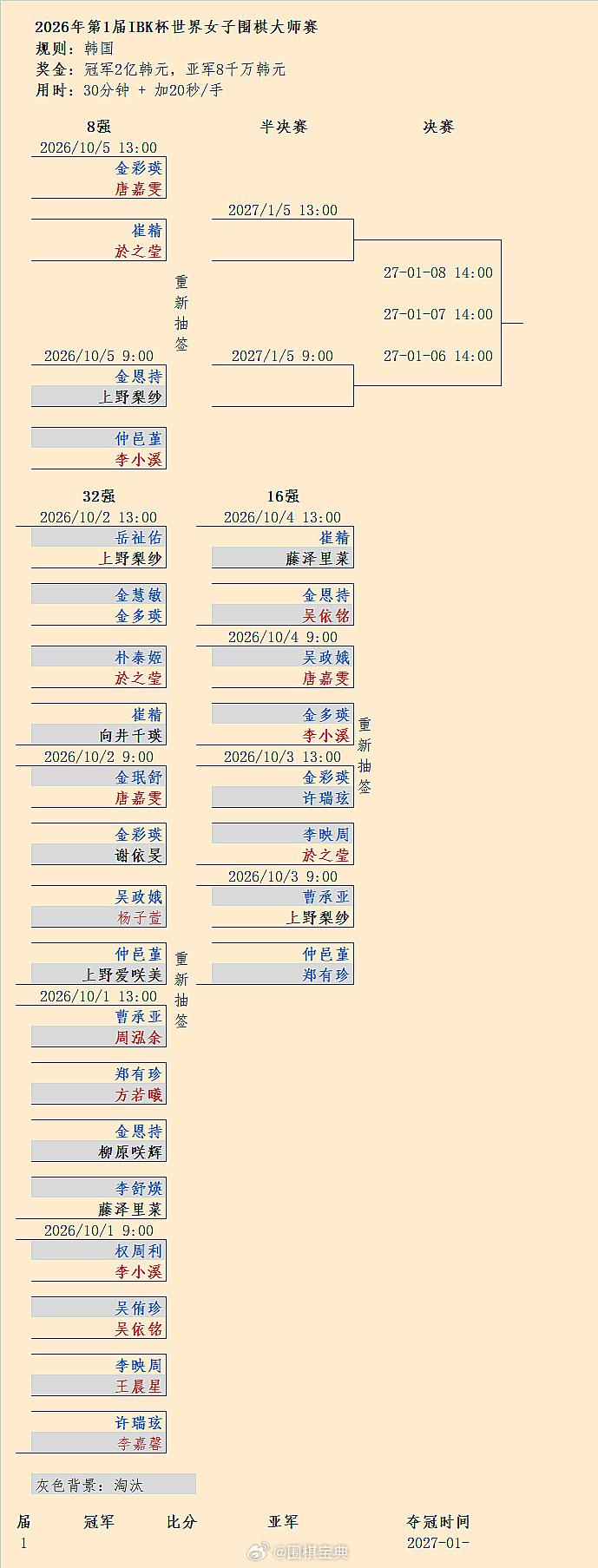
Task: Click player name 朴泰姬
Action: 139,658
